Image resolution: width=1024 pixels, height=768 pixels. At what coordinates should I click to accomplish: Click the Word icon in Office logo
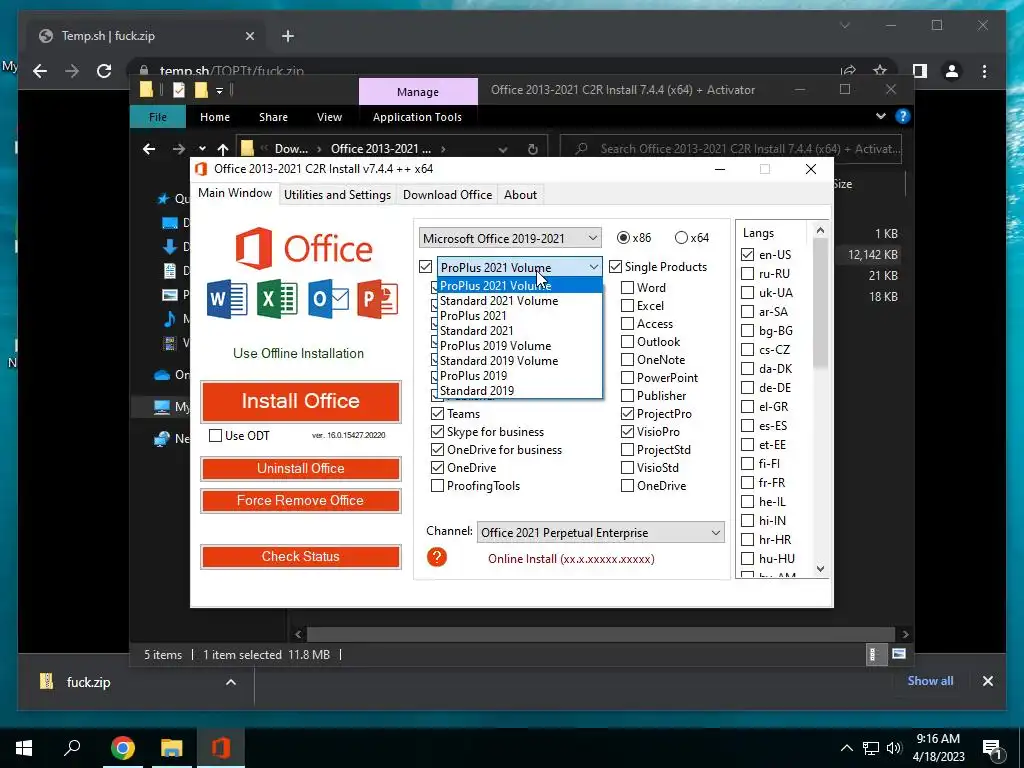coord(227,299)
